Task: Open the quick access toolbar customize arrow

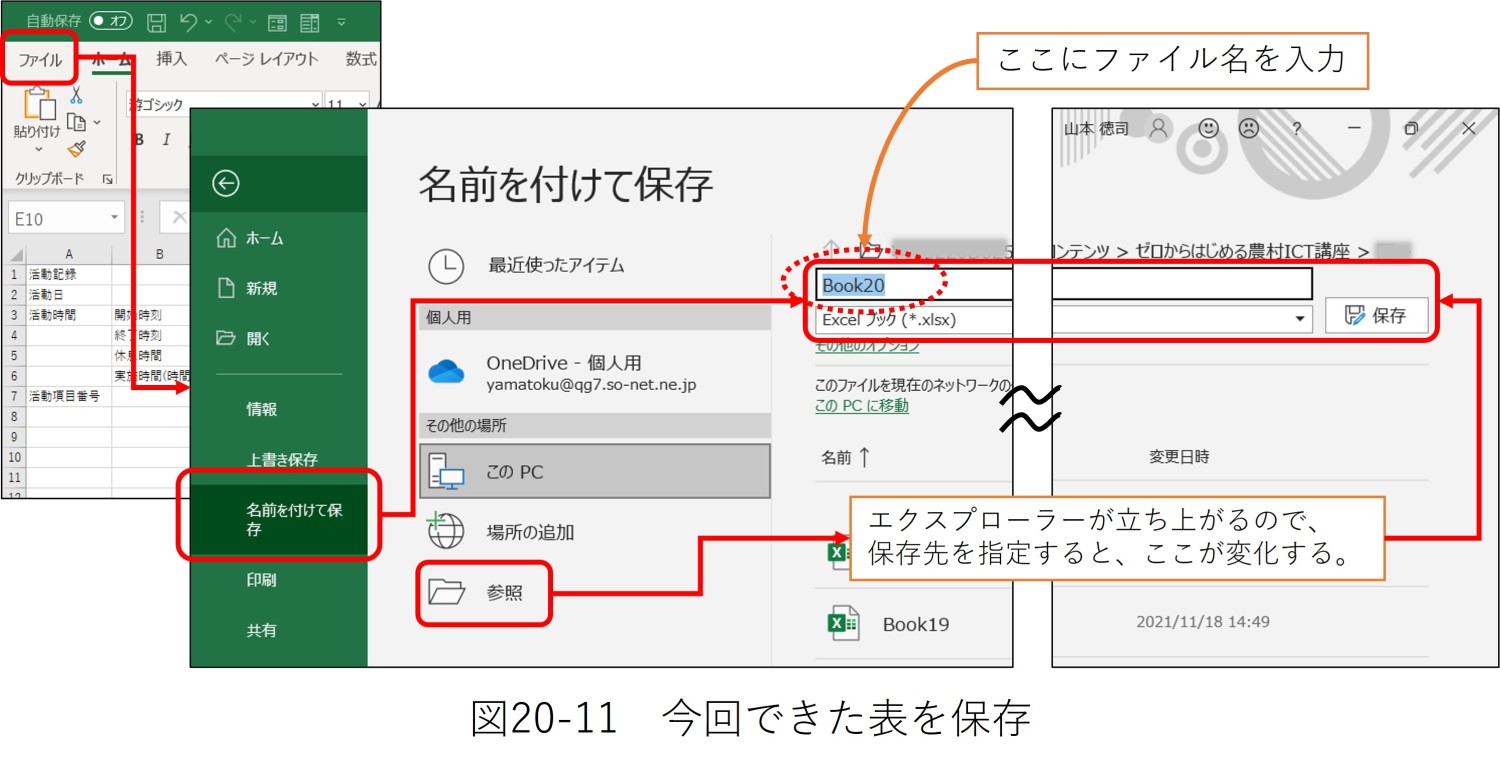Action: click(342, 21)
